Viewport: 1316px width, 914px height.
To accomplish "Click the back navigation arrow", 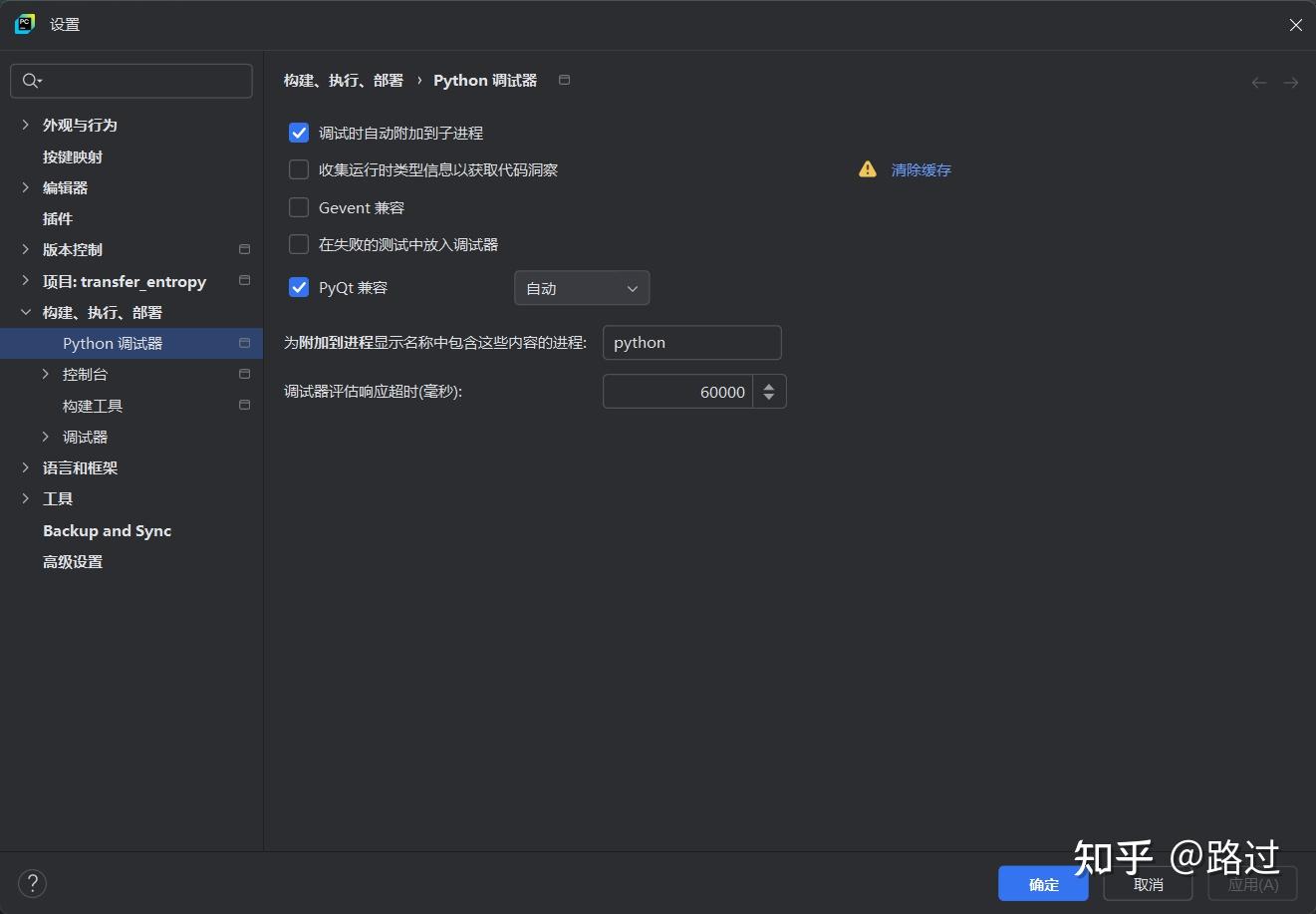I will [1259, 83].
